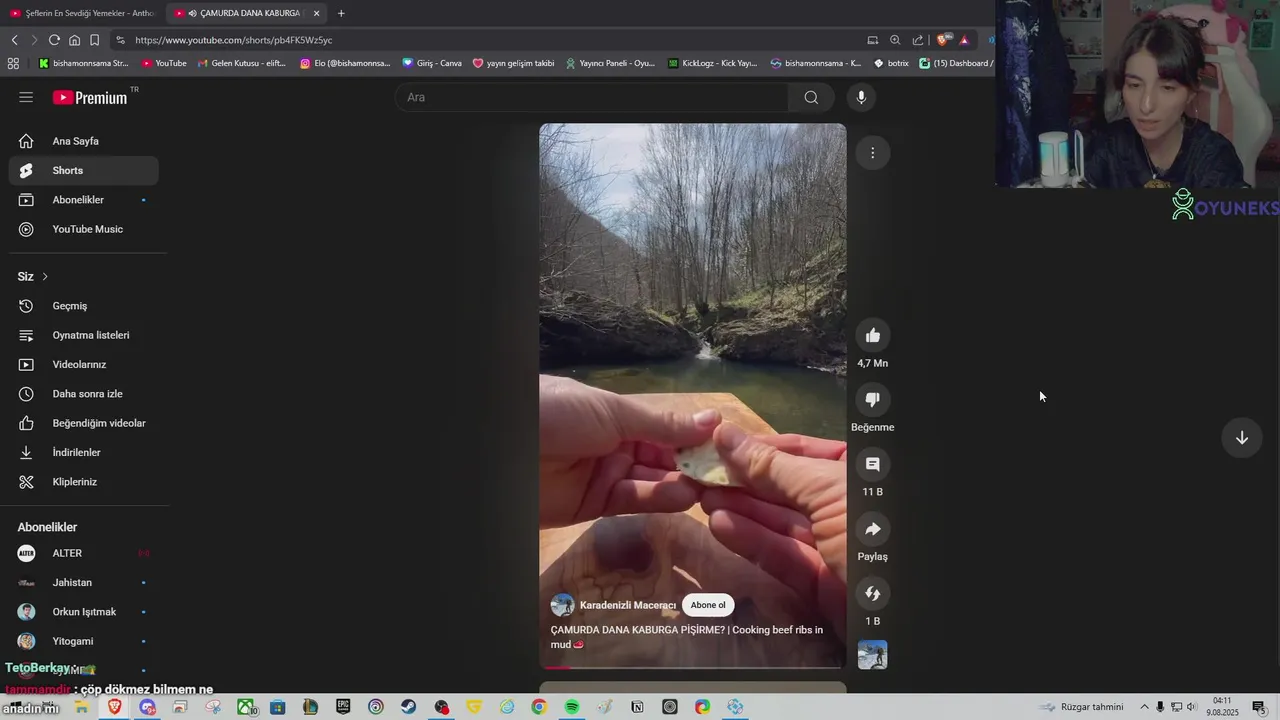Open site settings icon in address bar
Image resolution: width=1280 pixels, height=720 pixels.
click(x=120, y=40)
